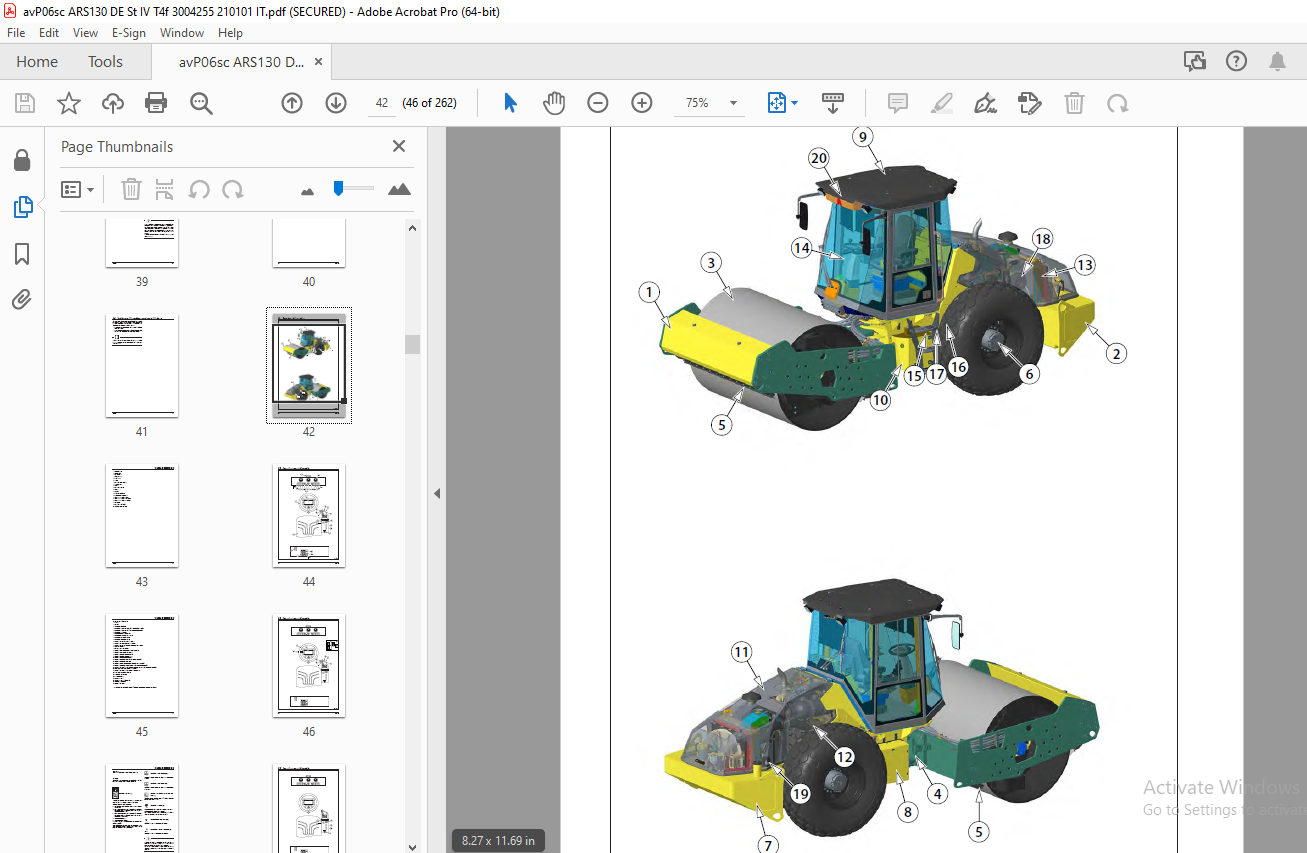Switch to the Home tab

pos(37,62)
